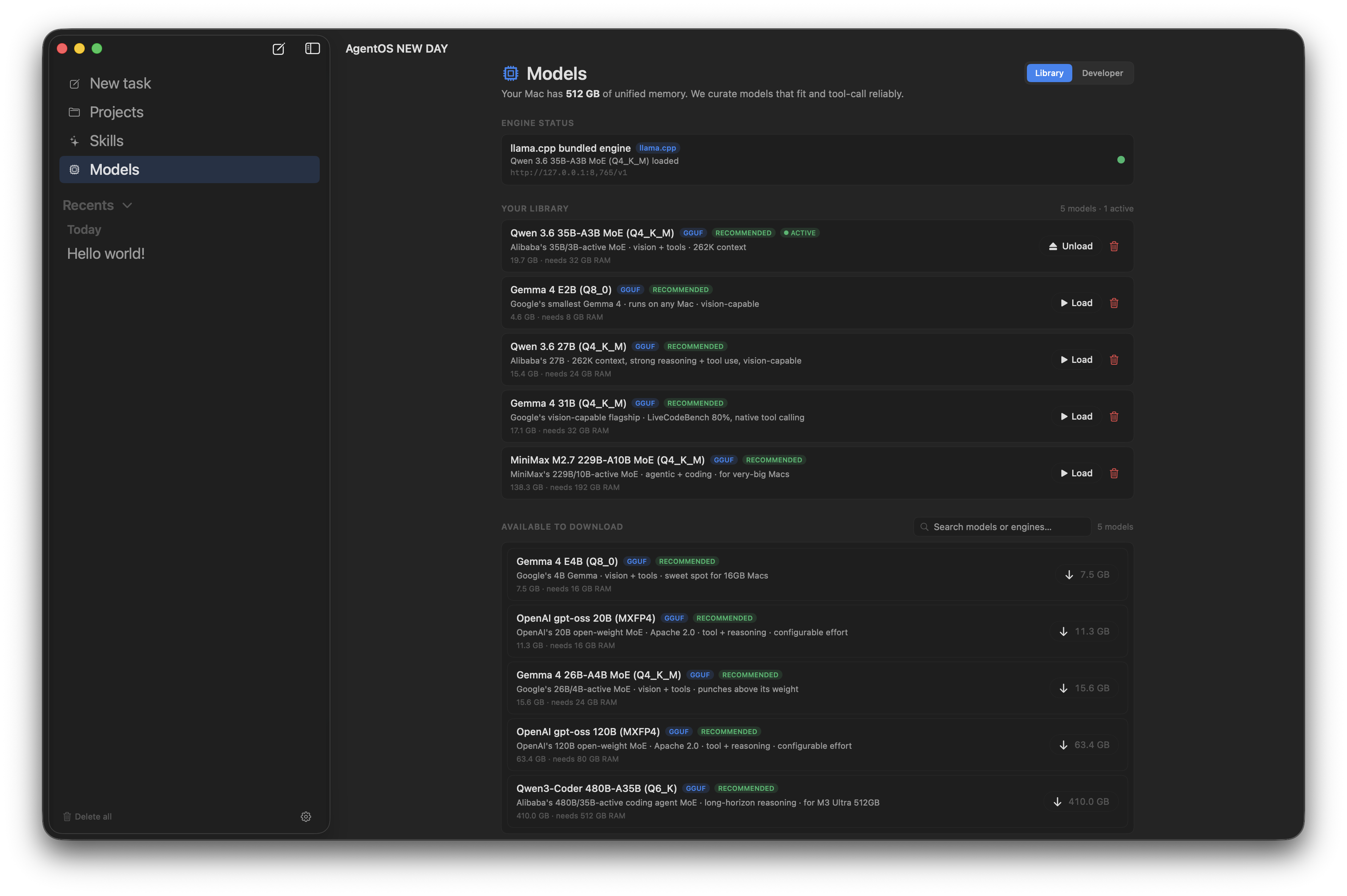Open the Hello world! recent task
The height and width of the screenshot is (896, 1347).
click(106, 254)
